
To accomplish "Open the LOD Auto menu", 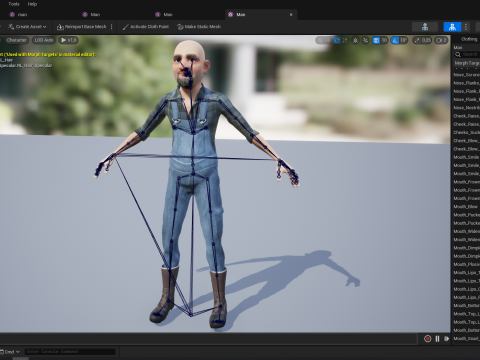I will point(44,40).
